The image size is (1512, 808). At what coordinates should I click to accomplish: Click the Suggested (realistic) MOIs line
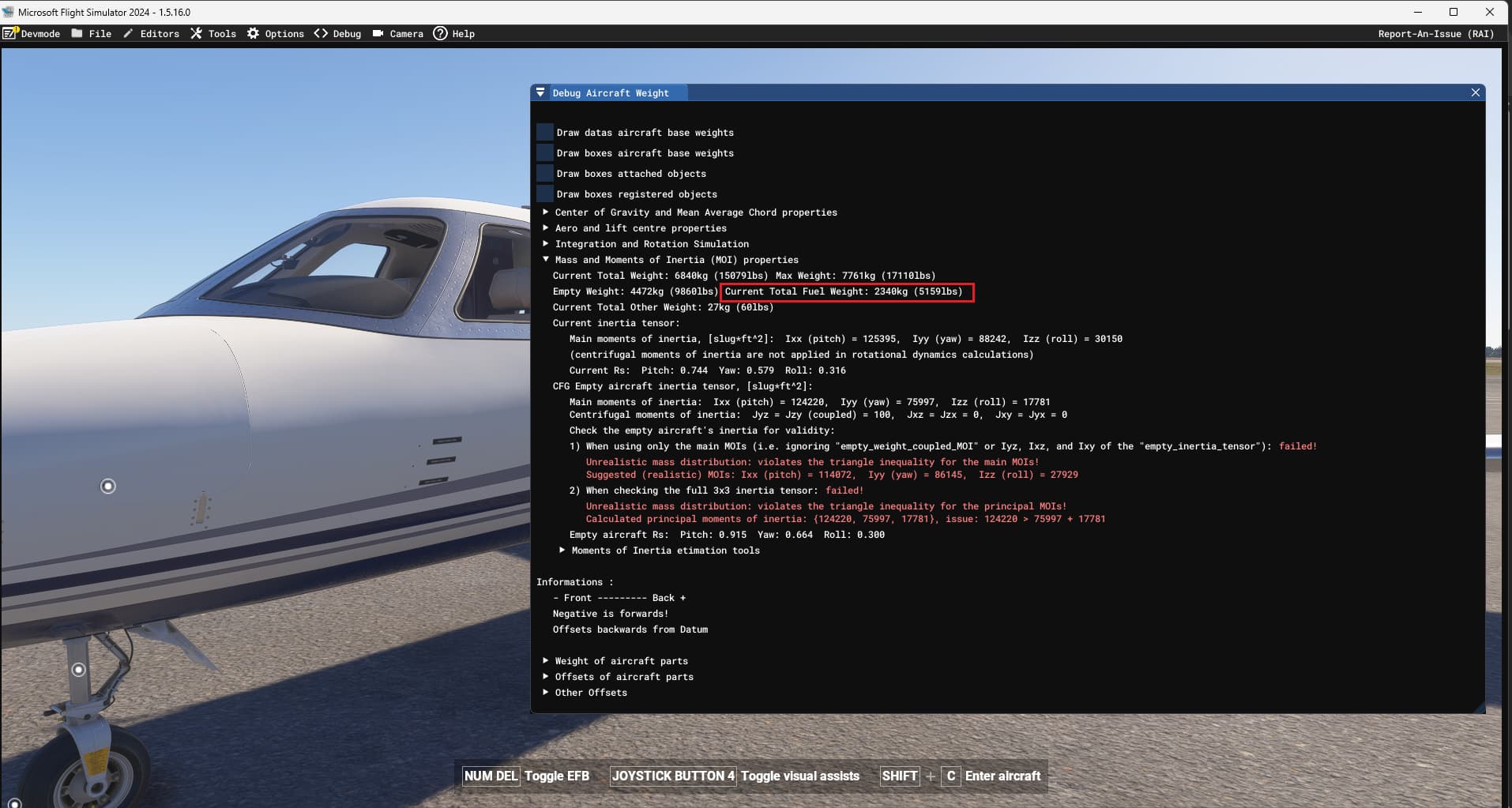[x=832, y=475]
